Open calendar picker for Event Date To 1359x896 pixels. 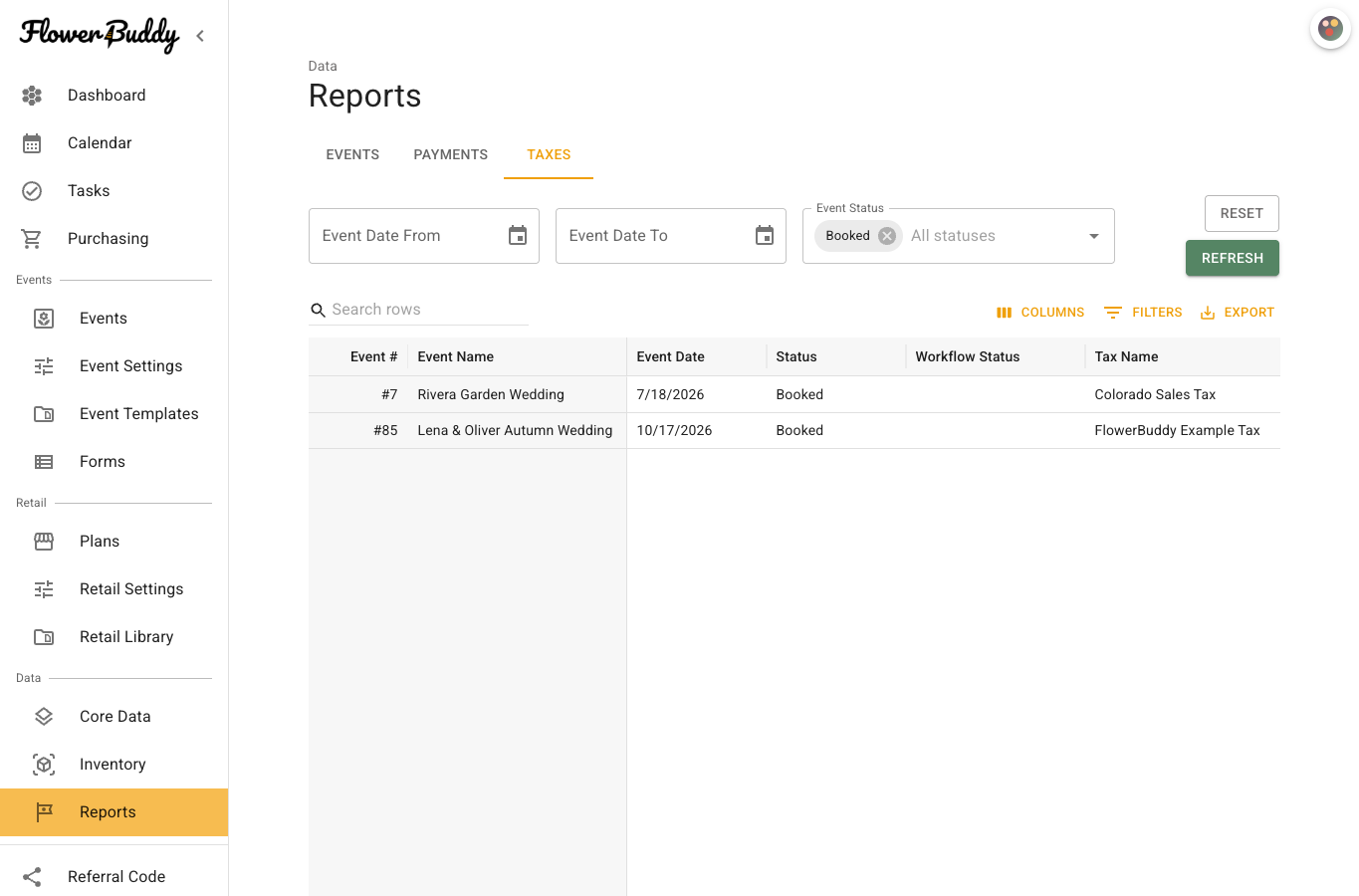pyautogui.click(x=765, y=236)
